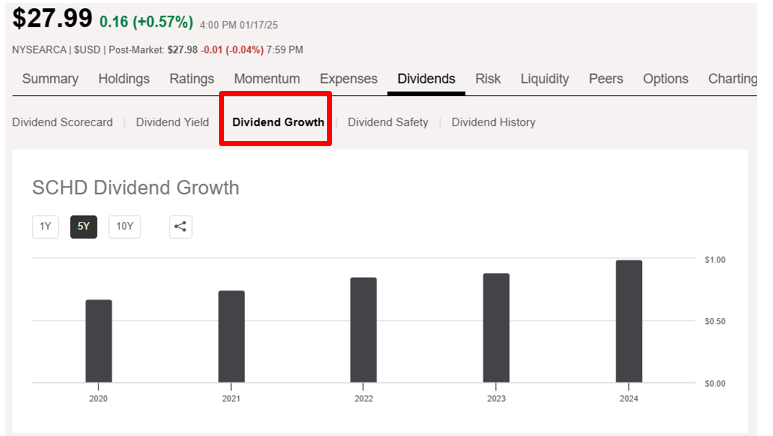Screen dimensions: 773x436
Task: Click the 2021 dividend bar
Action: (x=231, y=336)
